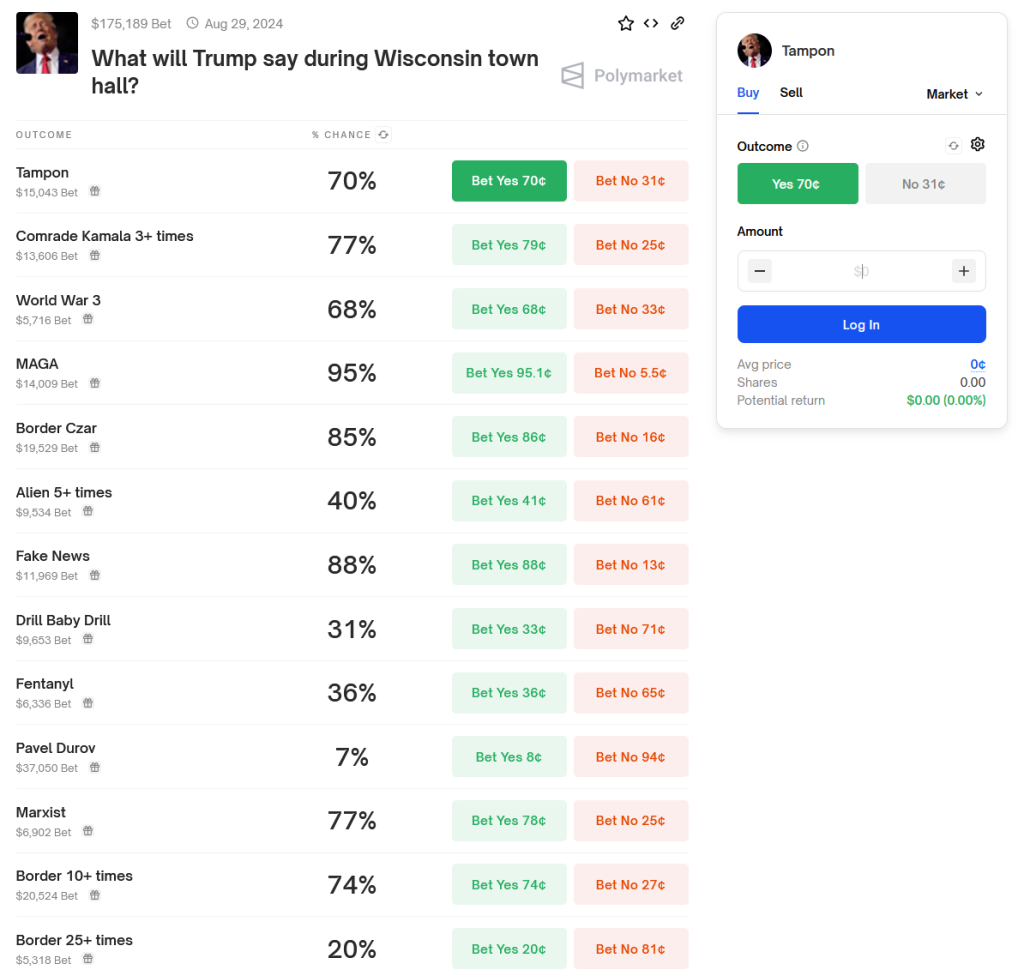
Task: Switch to the Buy tab
Action: (747, 92)
